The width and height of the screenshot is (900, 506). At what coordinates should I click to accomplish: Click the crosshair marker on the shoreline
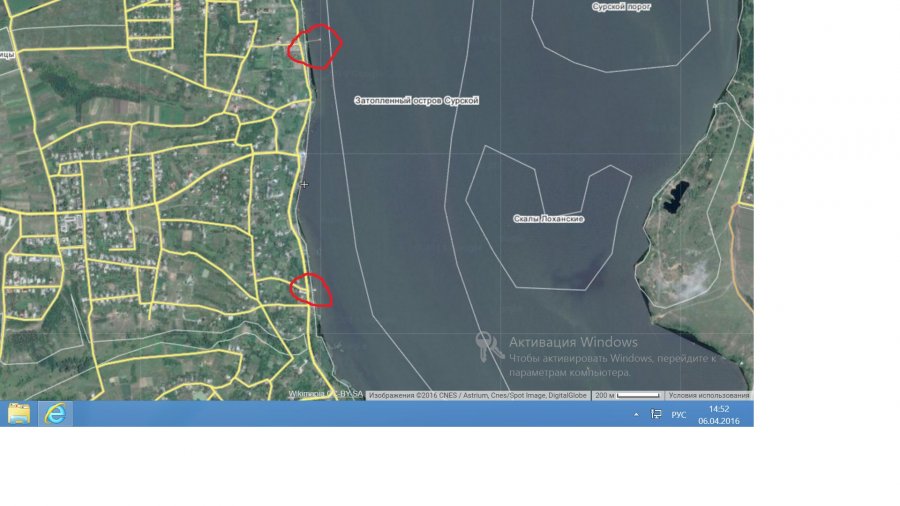click(x=304, y=184)
